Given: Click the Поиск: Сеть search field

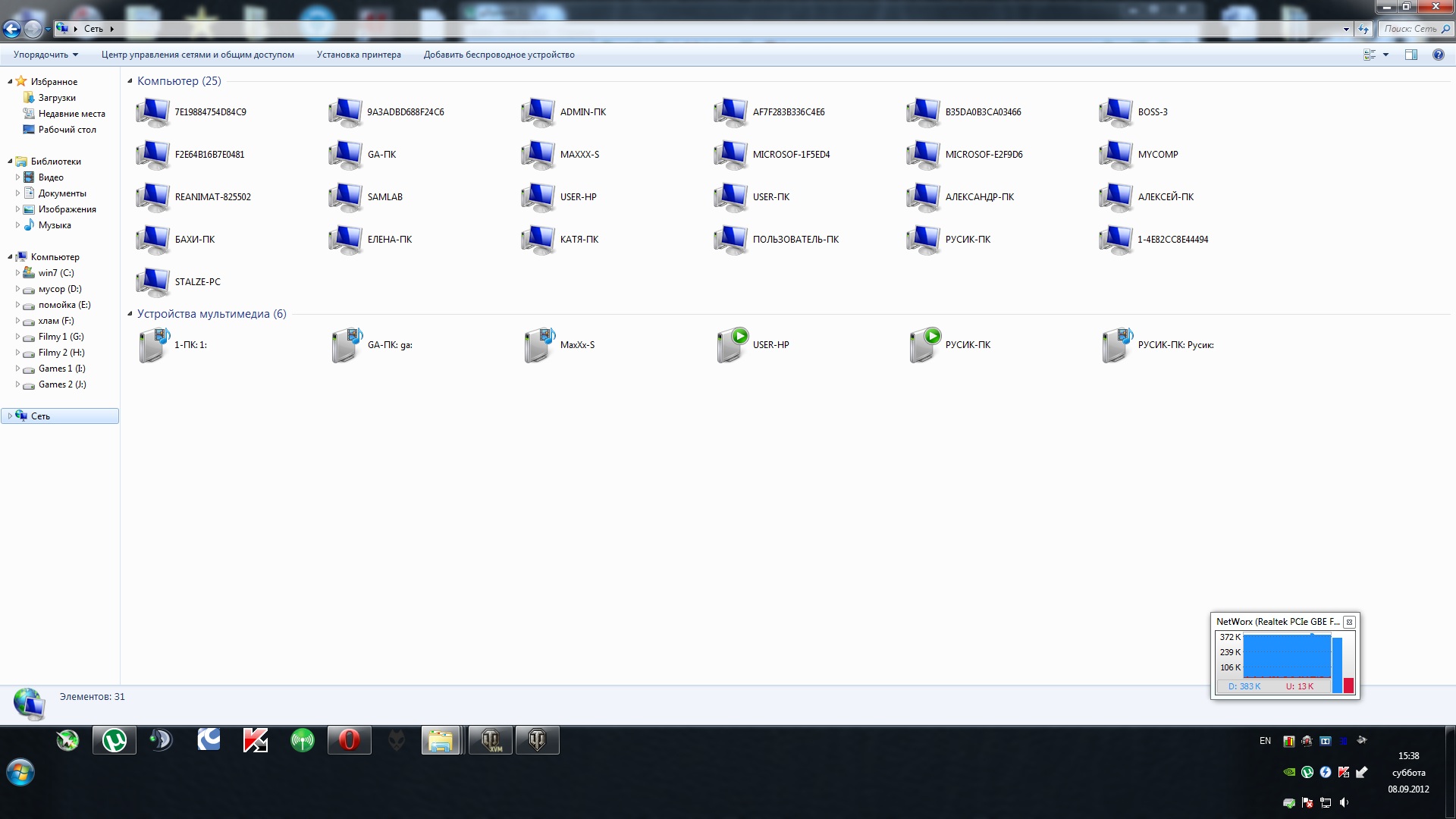Looking at the screenshot, I should [1409, 29].
